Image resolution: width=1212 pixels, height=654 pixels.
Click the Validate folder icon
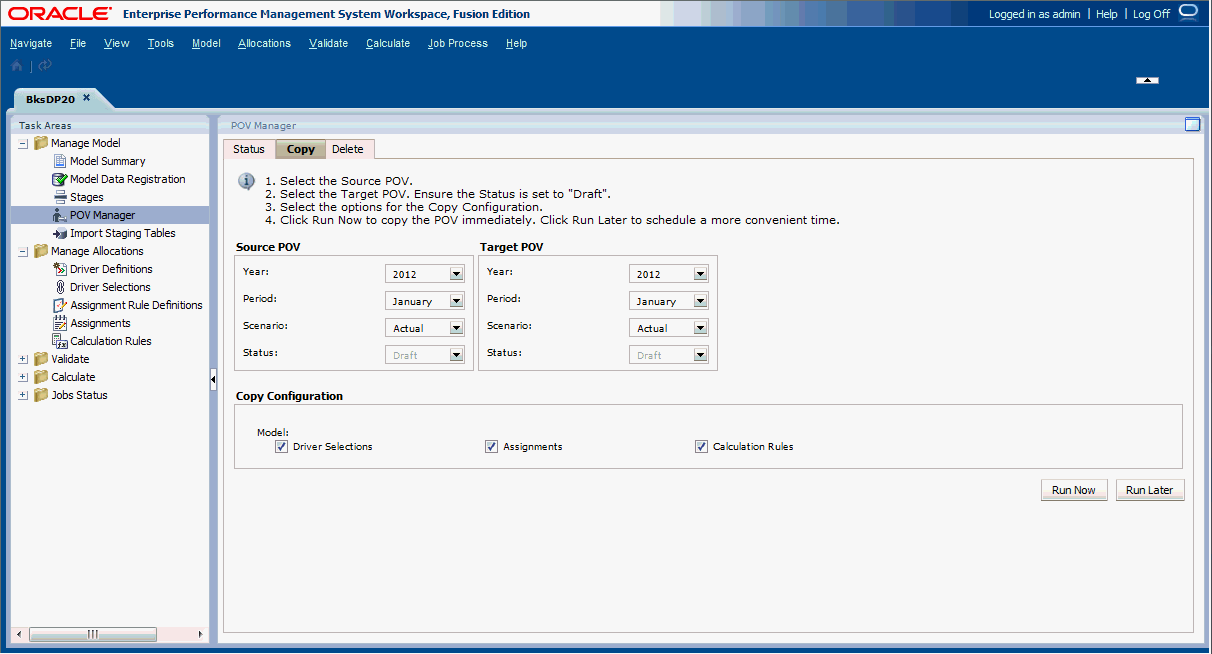[41, 359]
